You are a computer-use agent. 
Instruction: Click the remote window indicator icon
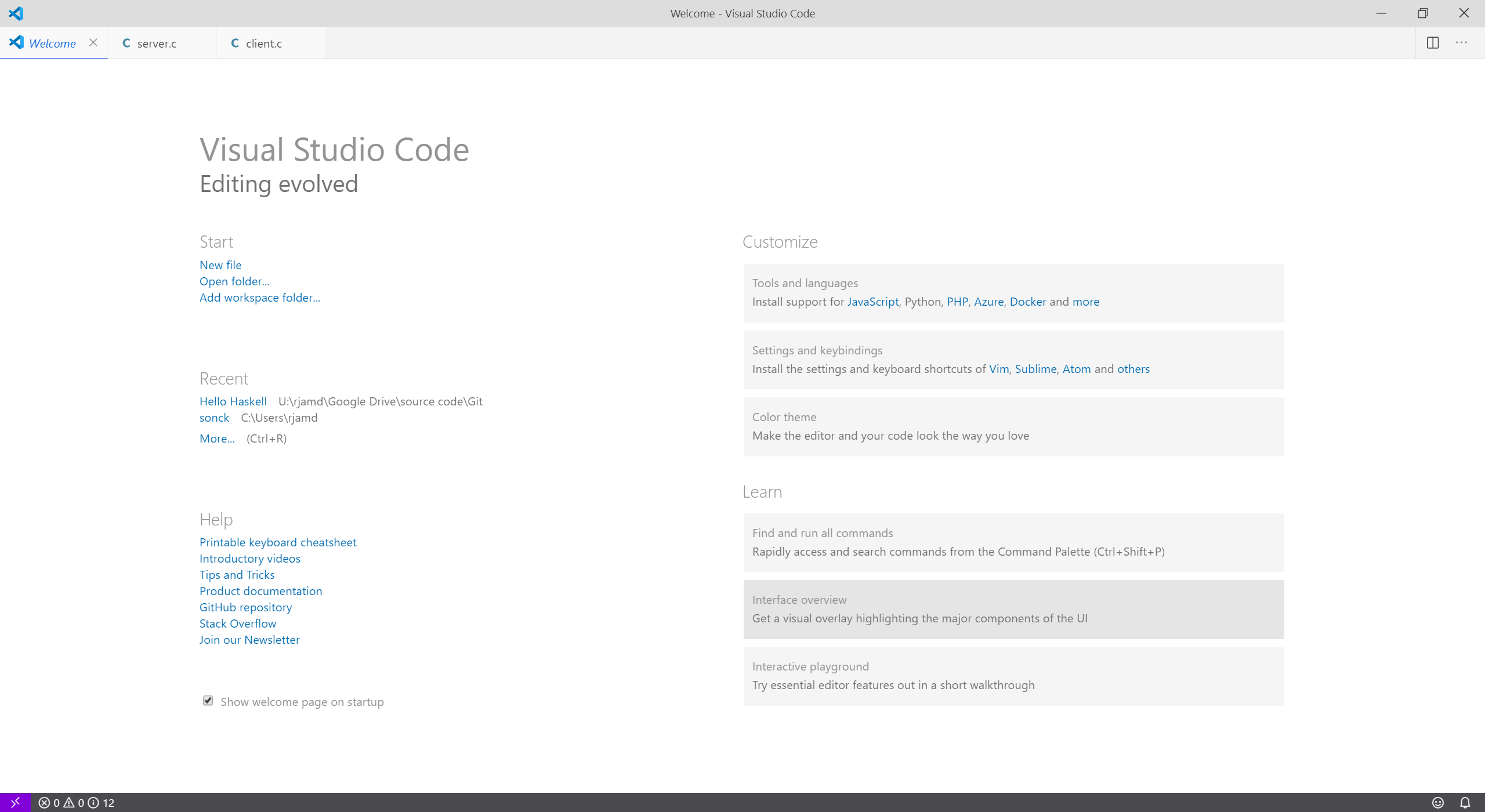point(15,802)
